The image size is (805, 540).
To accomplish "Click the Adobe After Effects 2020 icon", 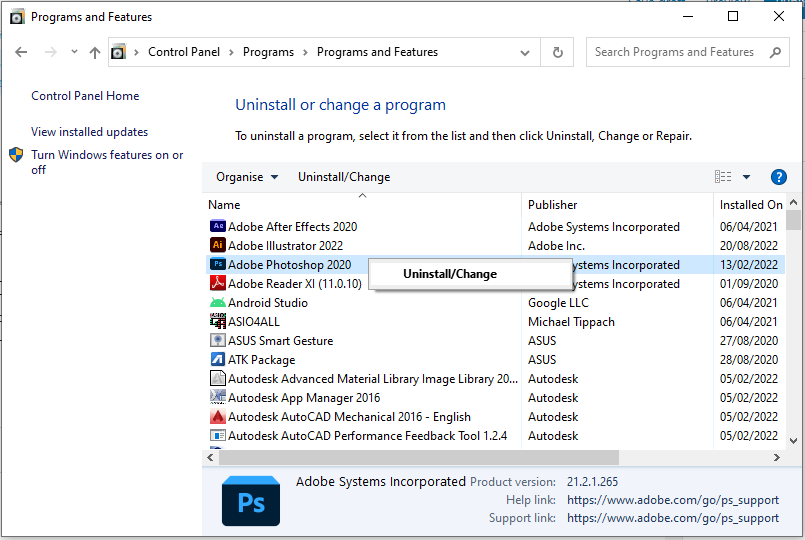I will click(x=218, y=226).
